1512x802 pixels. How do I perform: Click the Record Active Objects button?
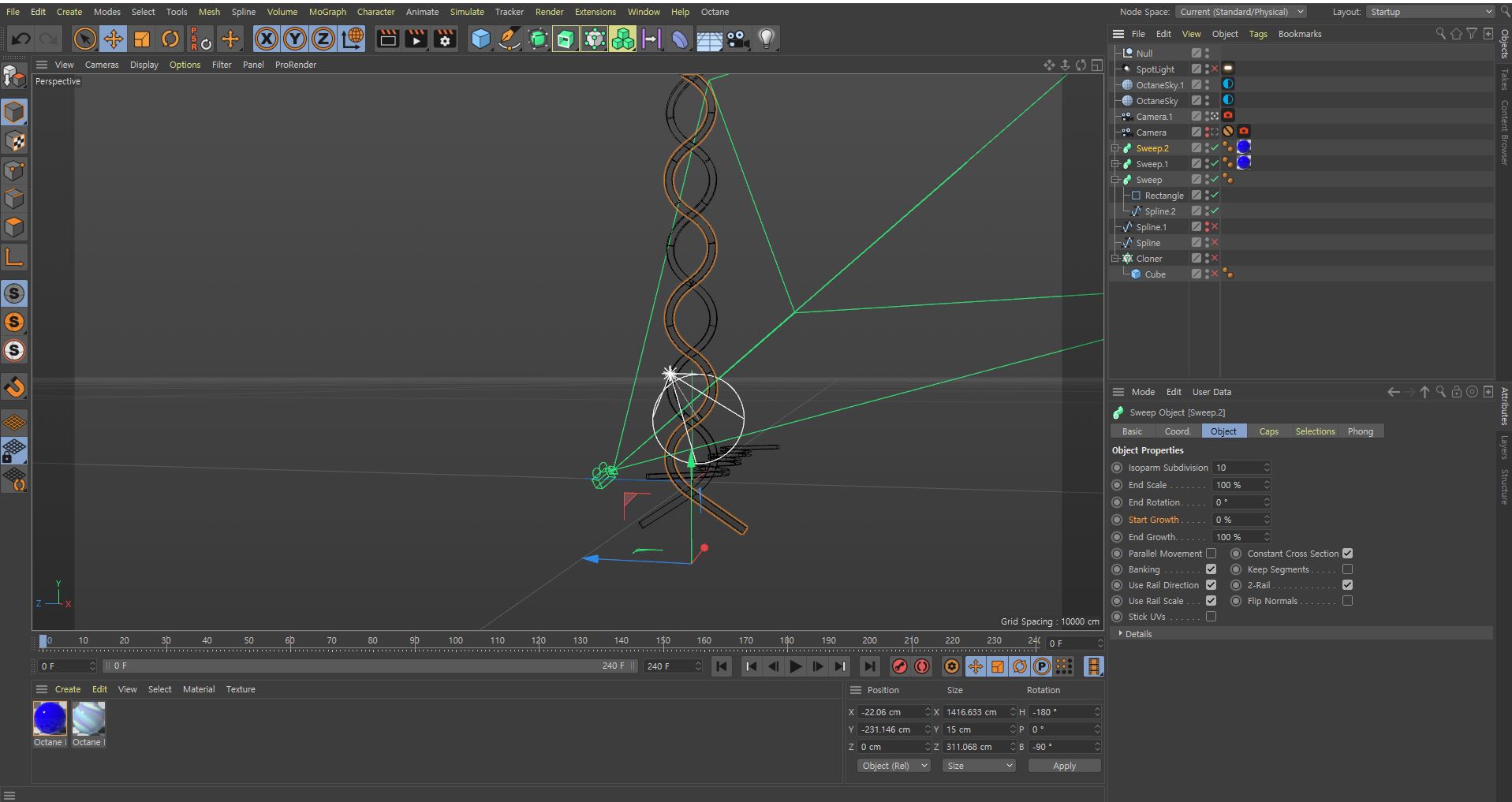[x=899, y=666]
